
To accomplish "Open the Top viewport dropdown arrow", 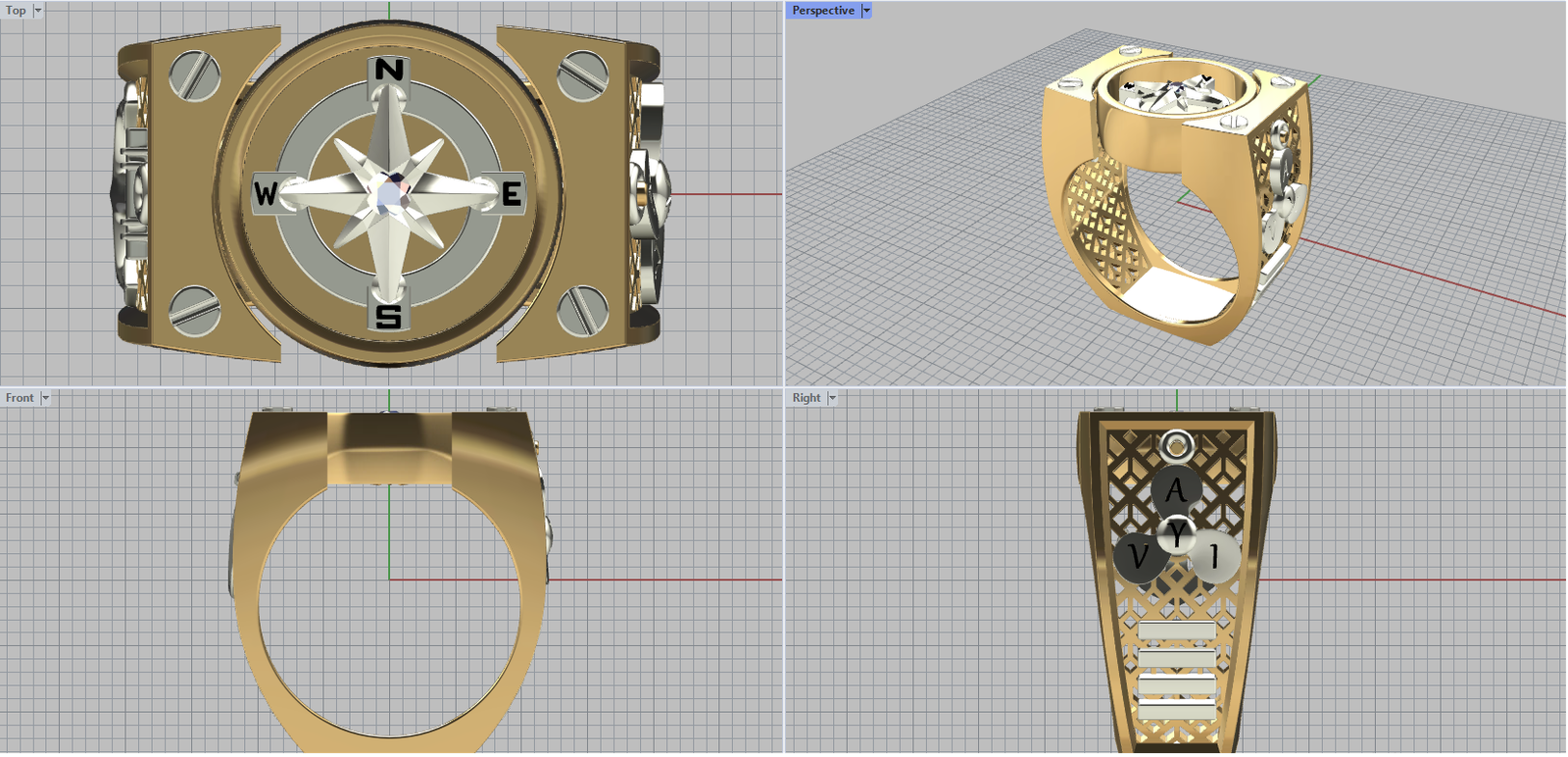I will tap(38, 11).
